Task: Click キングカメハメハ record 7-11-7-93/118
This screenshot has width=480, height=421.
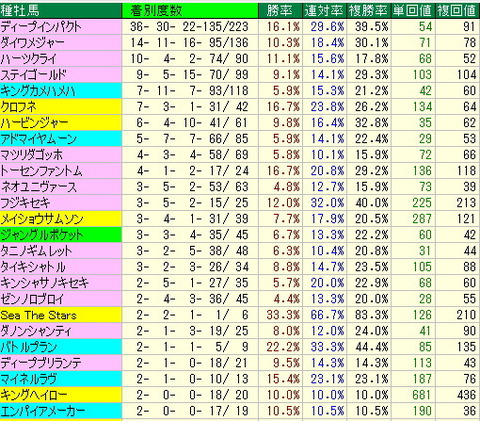Action: click(193, 91)
